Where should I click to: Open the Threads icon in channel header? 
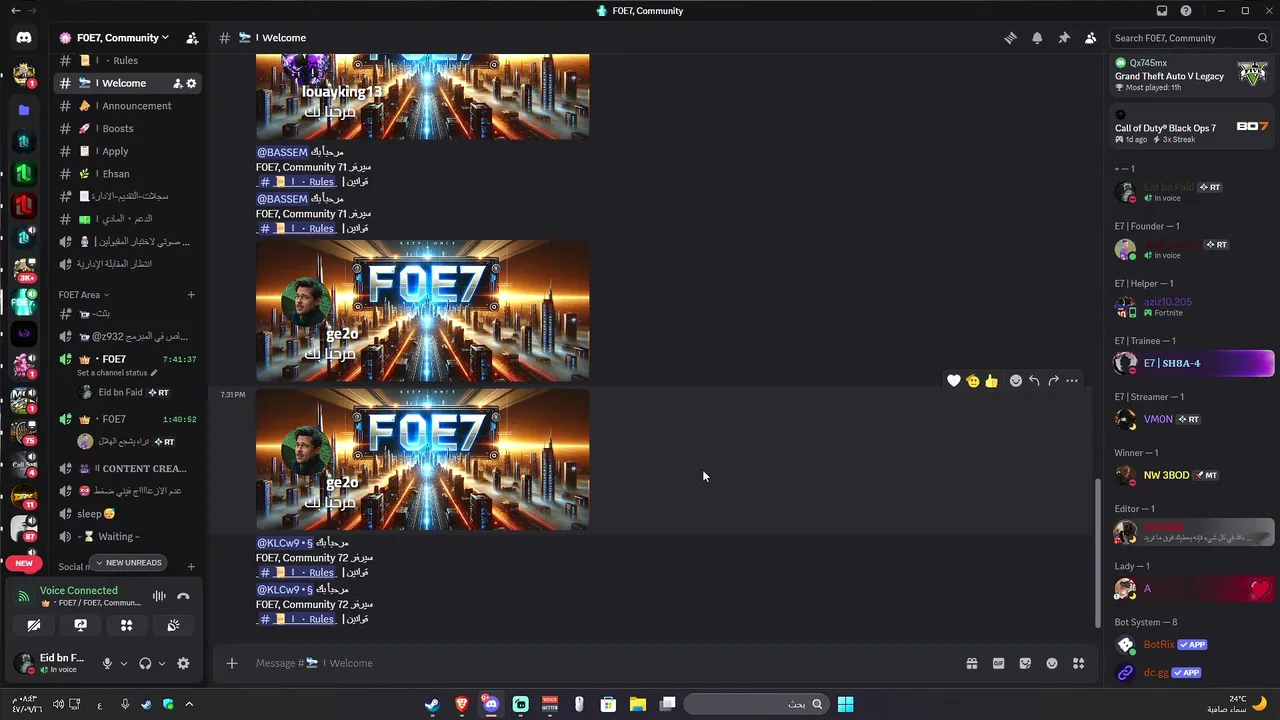pyautogui.click(x=1010, y=38)
